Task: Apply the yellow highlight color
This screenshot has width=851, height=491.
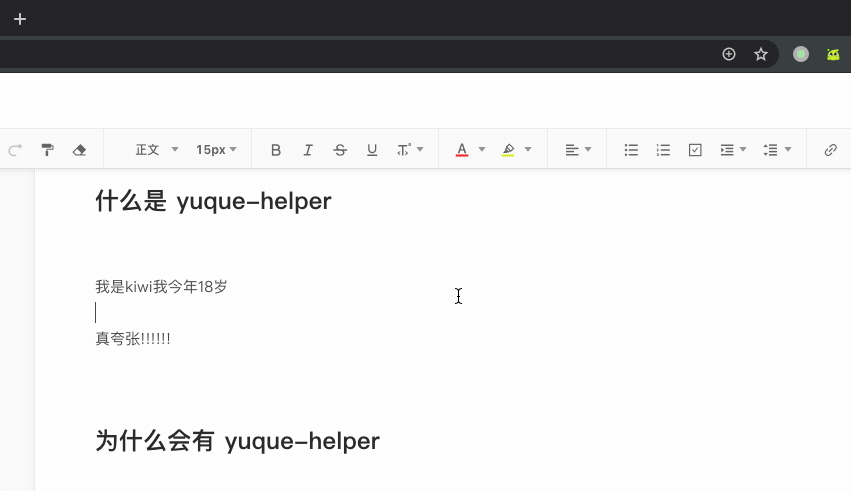Action: pos(508,150)
